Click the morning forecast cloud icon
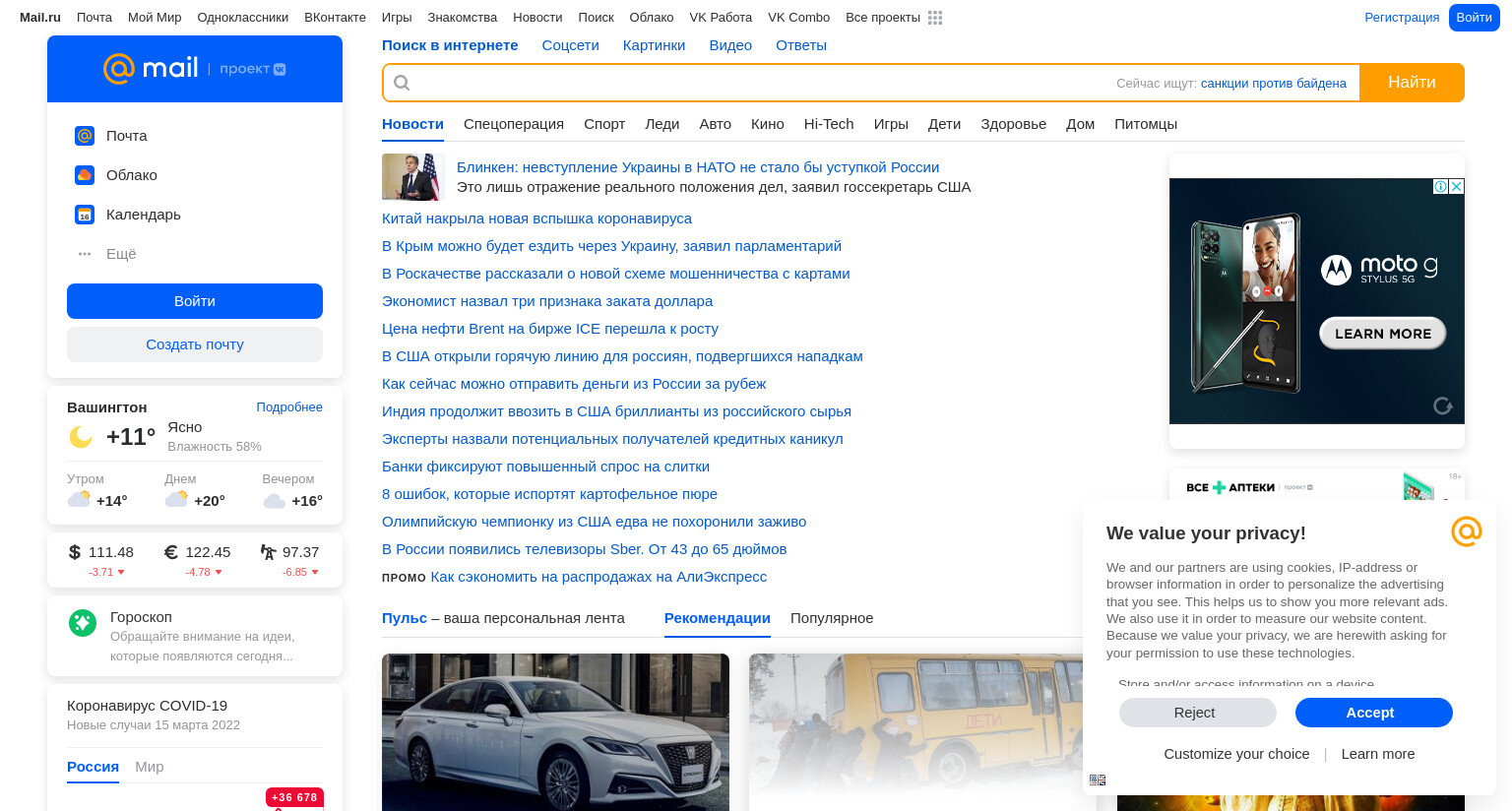1512x811 pixels. [79, 499]
